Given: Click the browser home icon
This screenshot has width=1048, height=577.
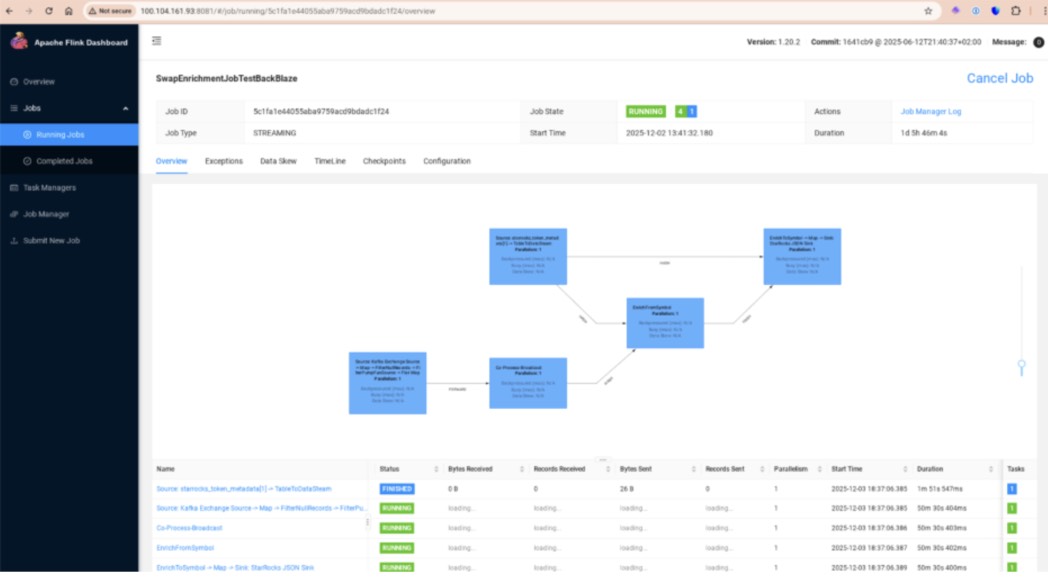Looking at the screenshot, I should click(68, 11).
